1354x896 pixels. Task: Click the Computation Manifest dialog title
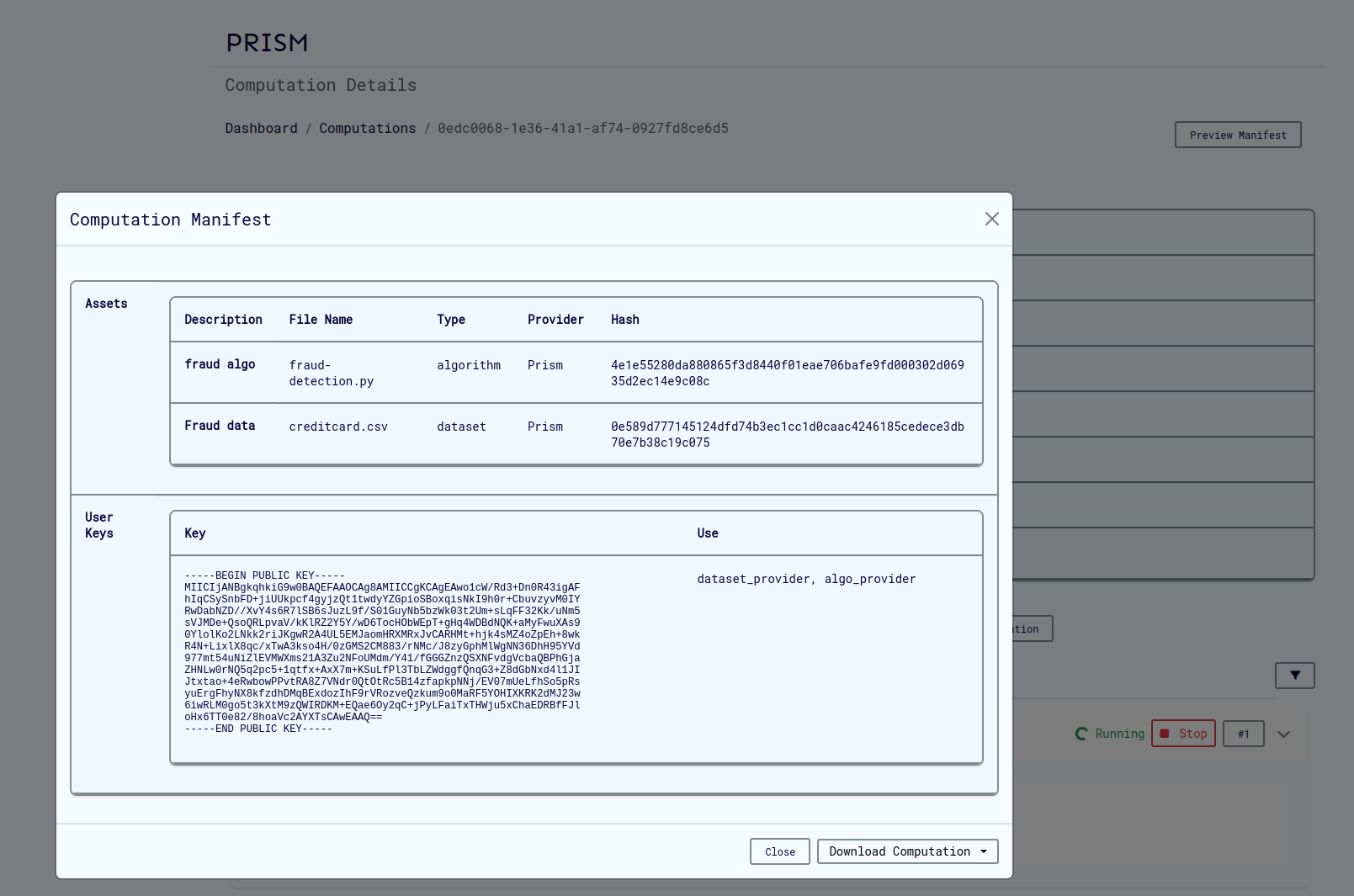point(171,220)
